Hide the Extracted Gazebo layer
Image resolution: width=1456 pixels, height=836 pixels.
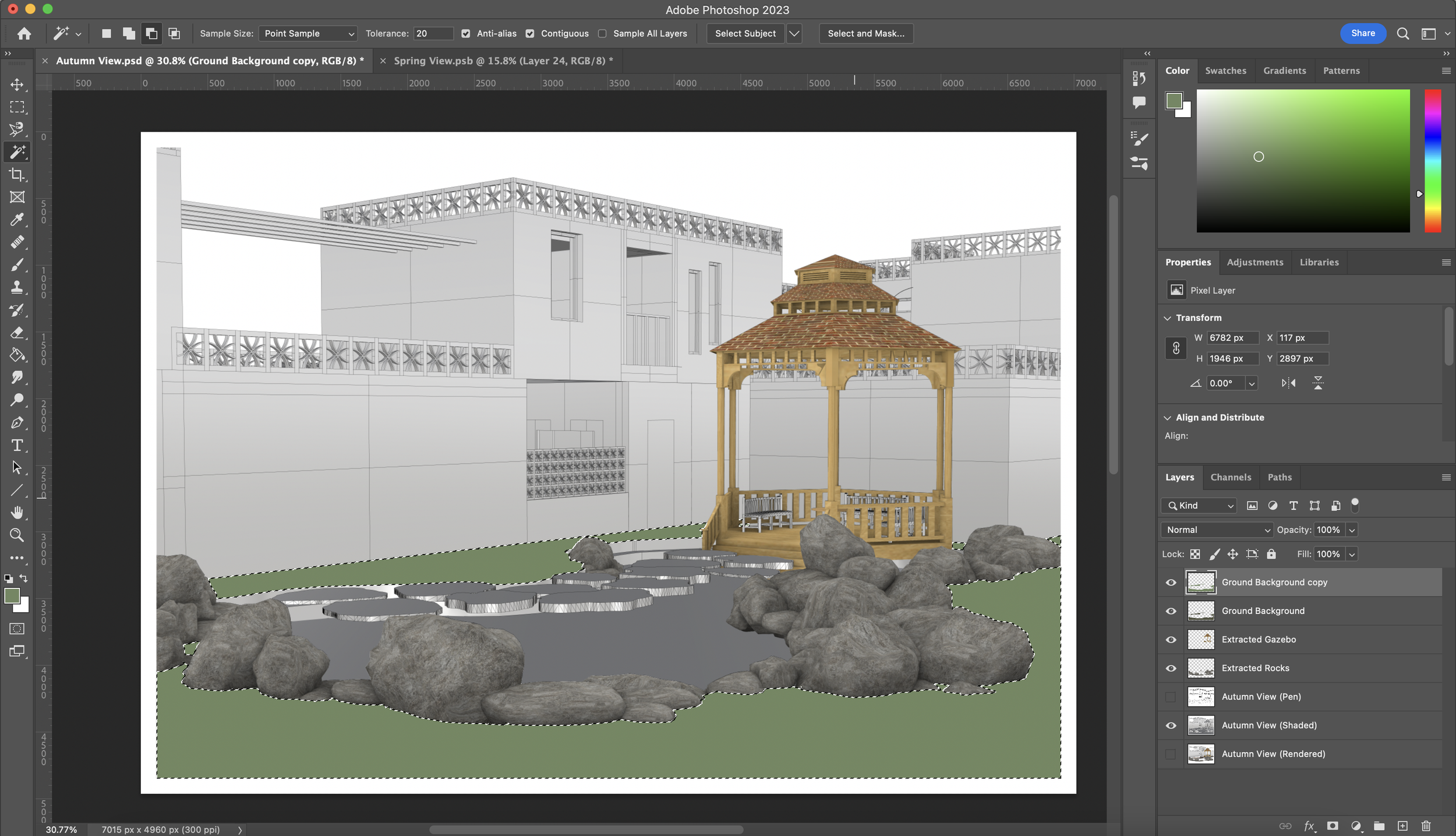1171,640
